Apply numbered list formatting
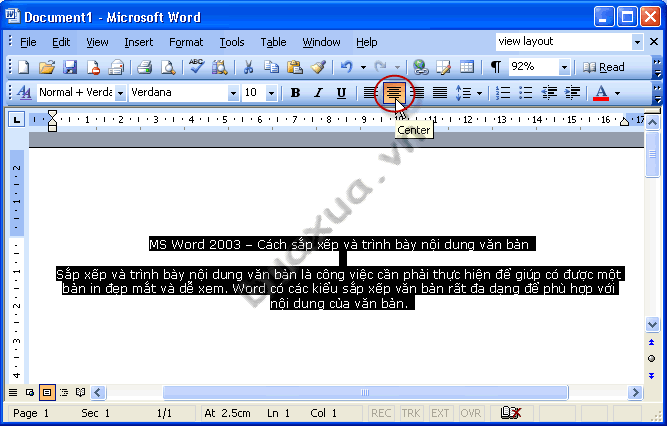 (x=503, y=92)
